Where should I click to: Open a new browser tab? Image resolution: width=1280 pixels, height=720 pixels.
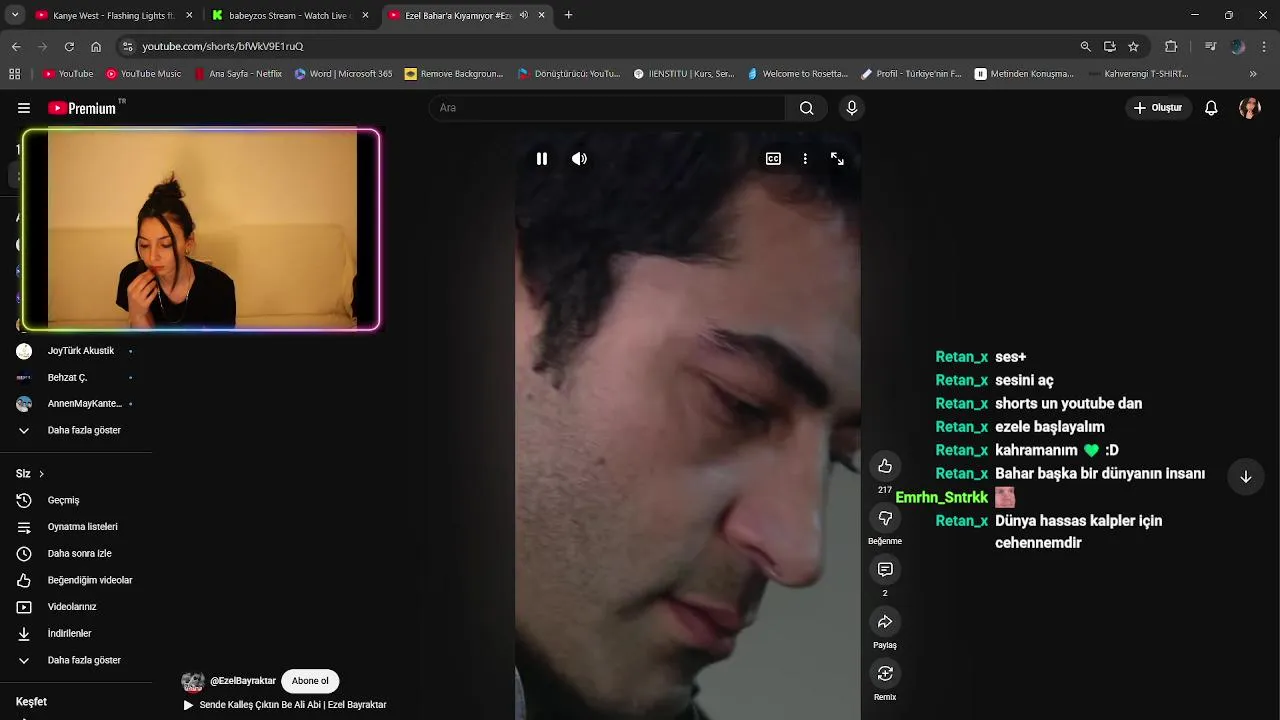coord(568,15)
